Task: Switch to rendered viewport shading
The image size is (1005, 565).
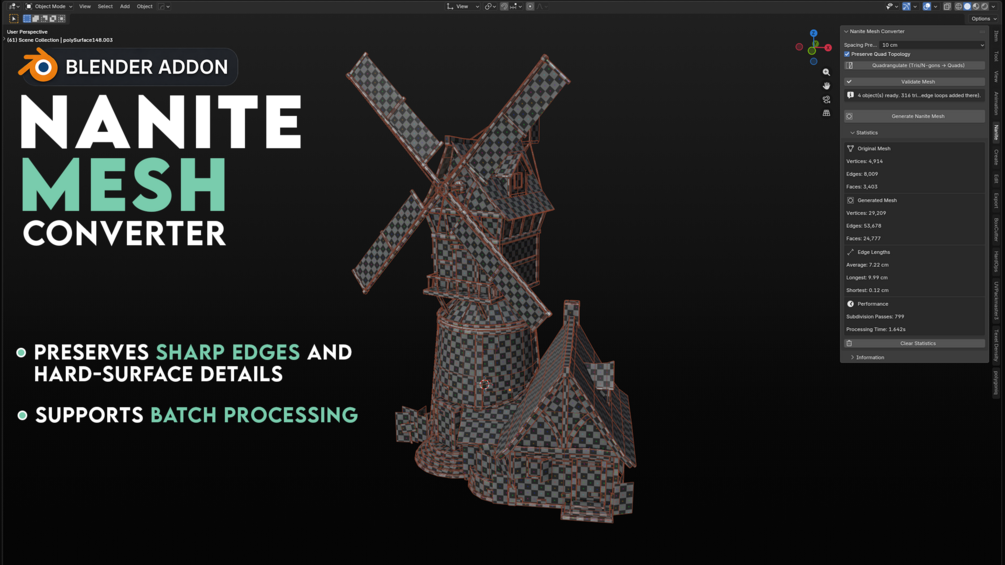Action: pos(984,6)
